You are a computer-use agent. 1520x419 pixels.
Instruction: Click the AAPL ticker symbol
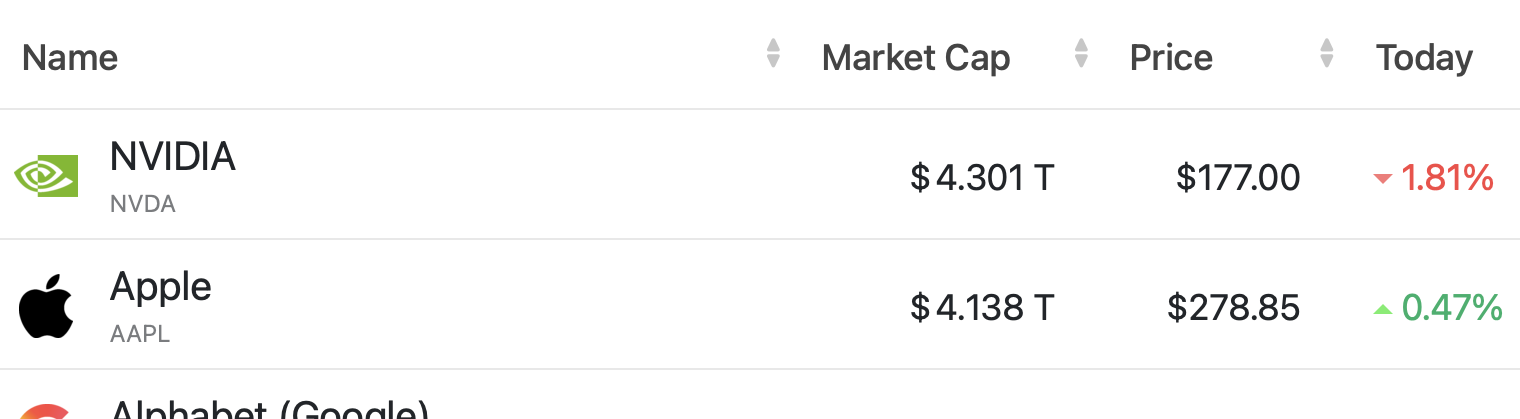[140, 334]
